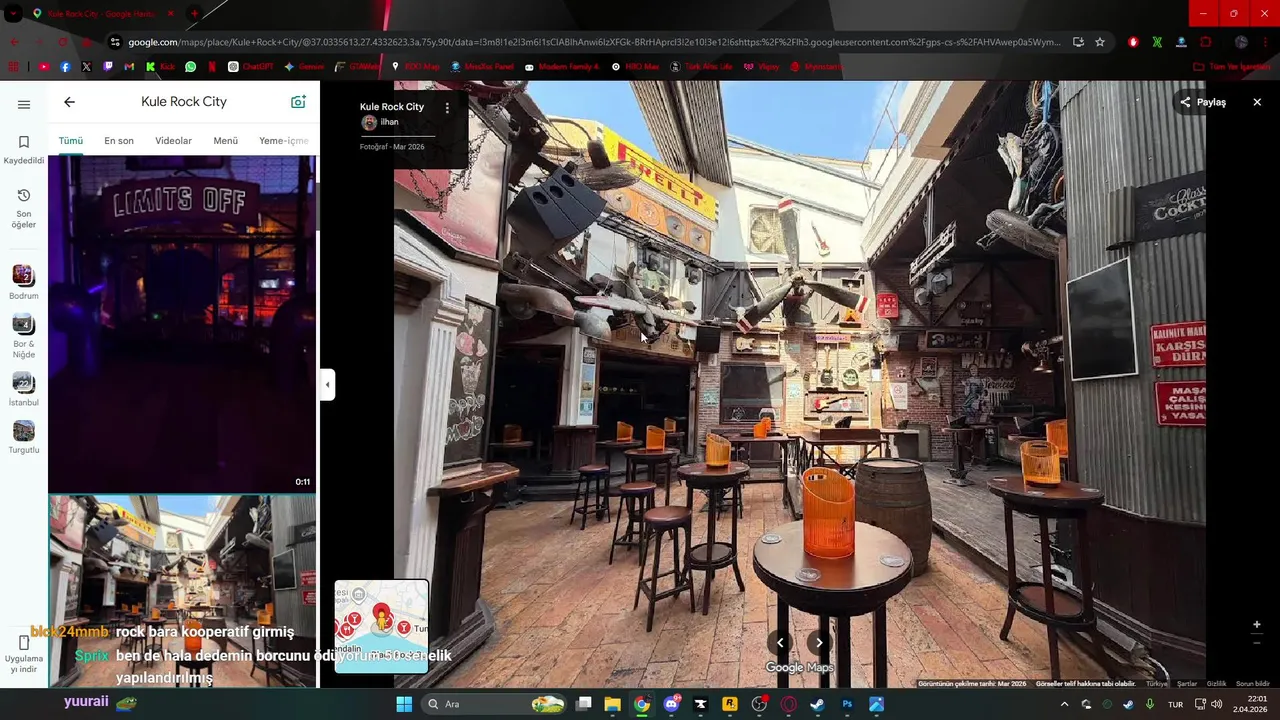Click the Paylaş share button

pyautogui.click(x=1202, y=102)
